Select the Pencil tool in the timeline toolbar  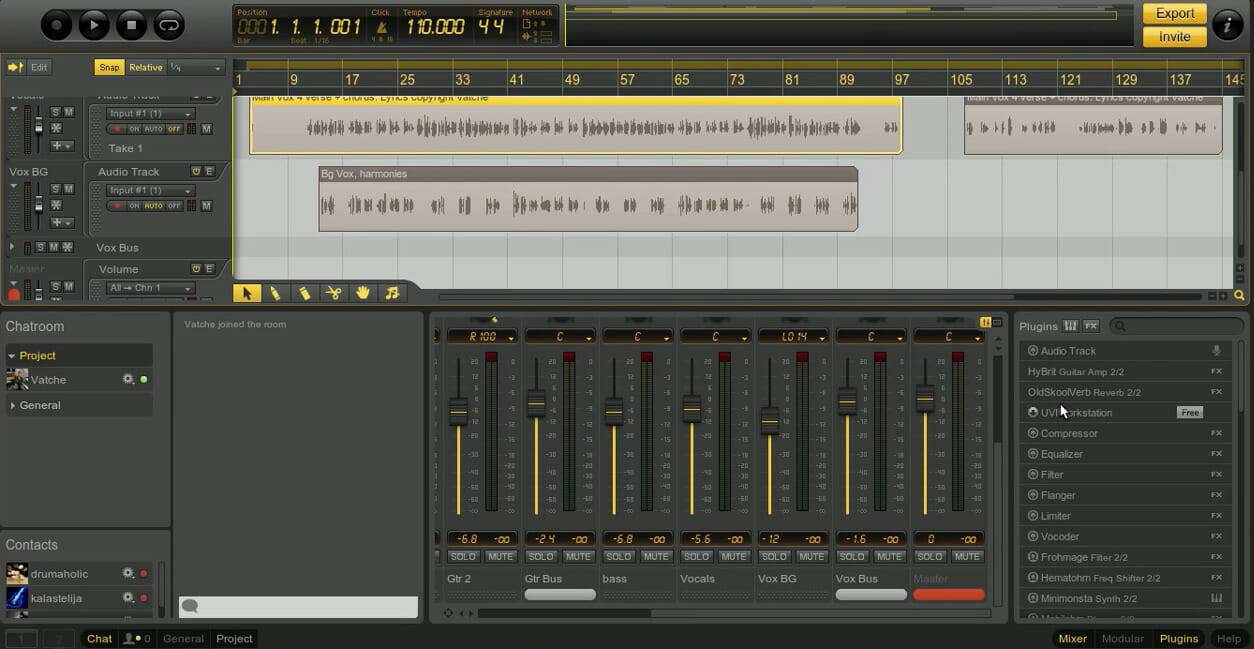coord(275,292)
